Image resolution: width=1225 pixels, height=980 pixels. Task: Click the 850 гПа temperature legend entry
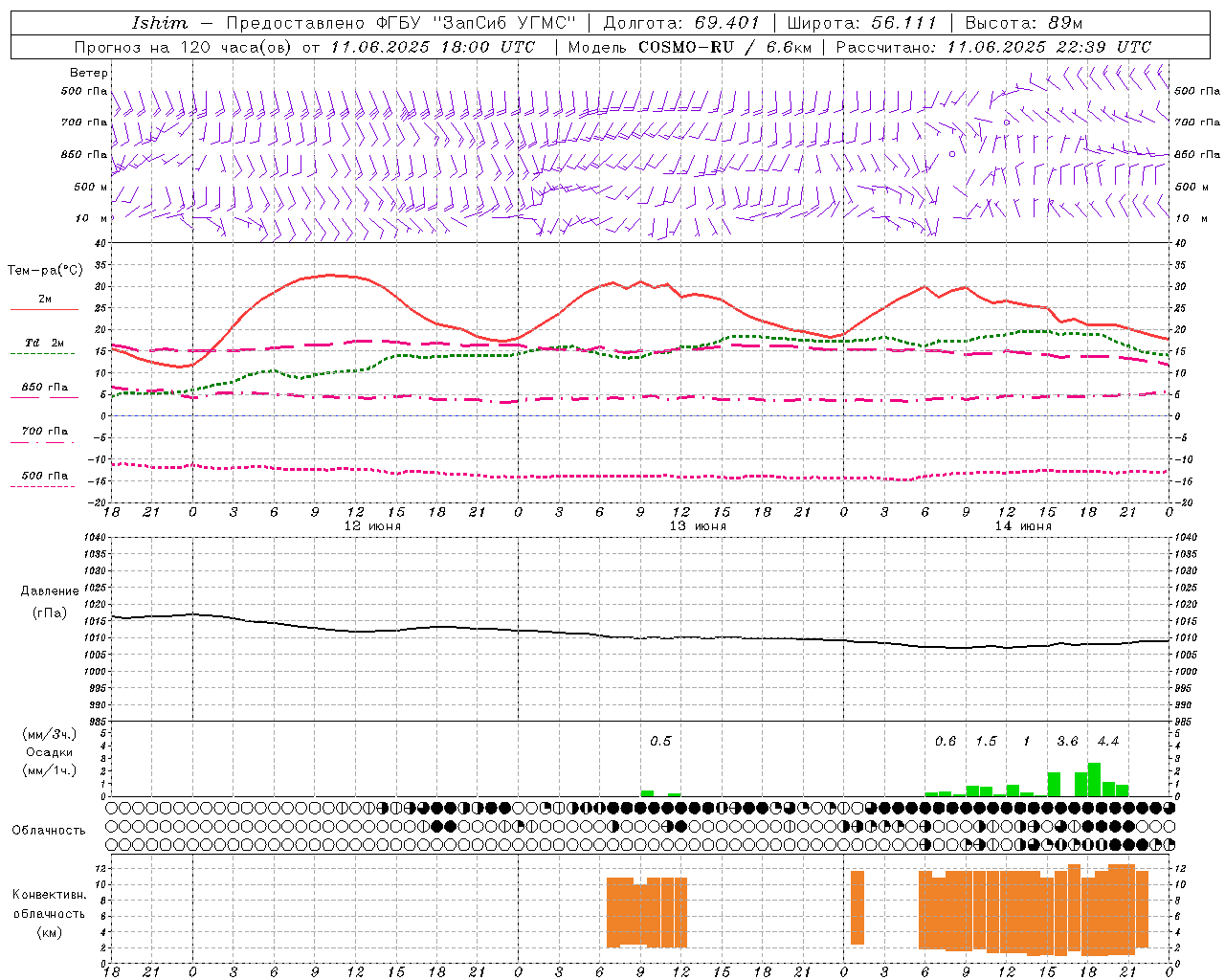click(x=45, y=388)
